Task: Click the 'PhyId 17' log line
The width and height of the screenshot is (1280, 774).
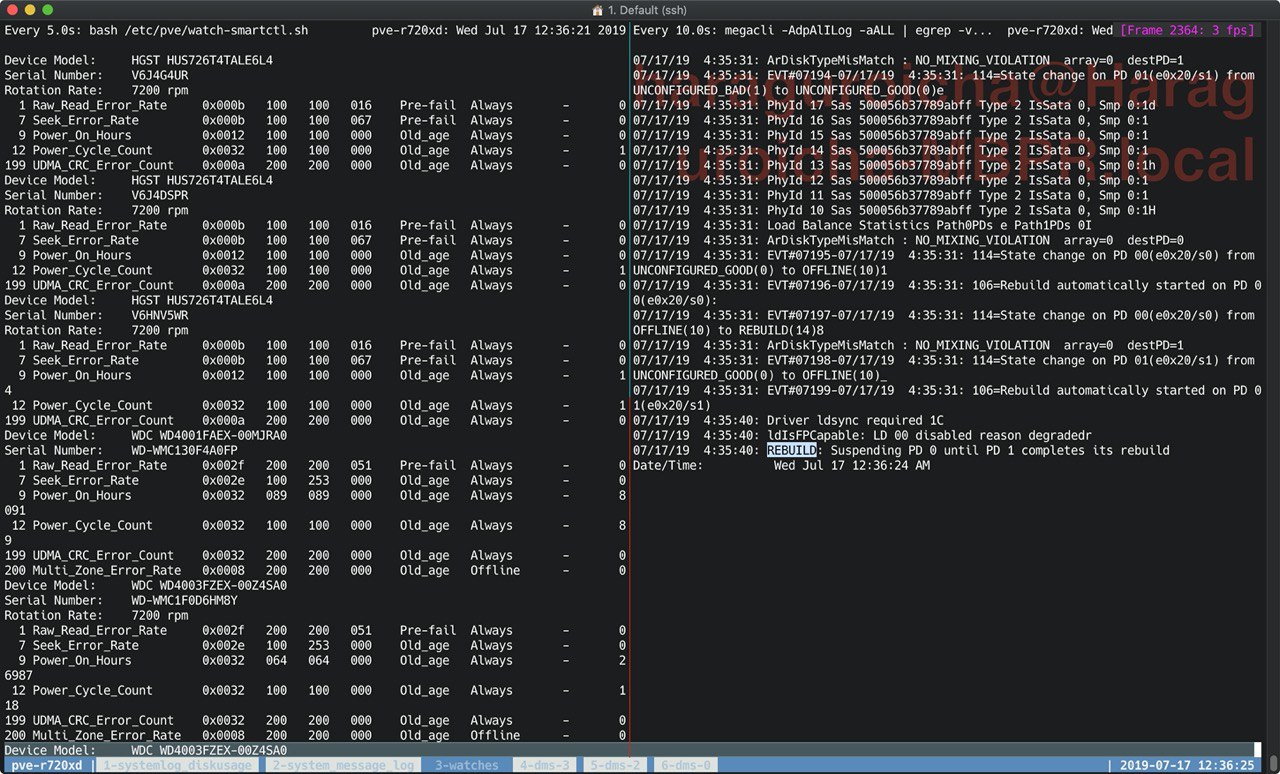Action: pos(894,105)
